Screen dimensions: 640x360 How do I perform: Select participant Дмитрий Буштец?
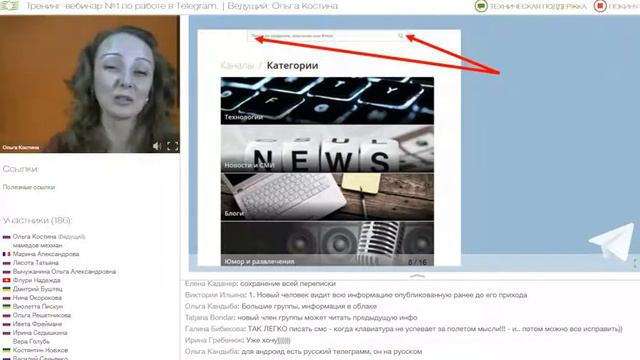pos(38,289)
